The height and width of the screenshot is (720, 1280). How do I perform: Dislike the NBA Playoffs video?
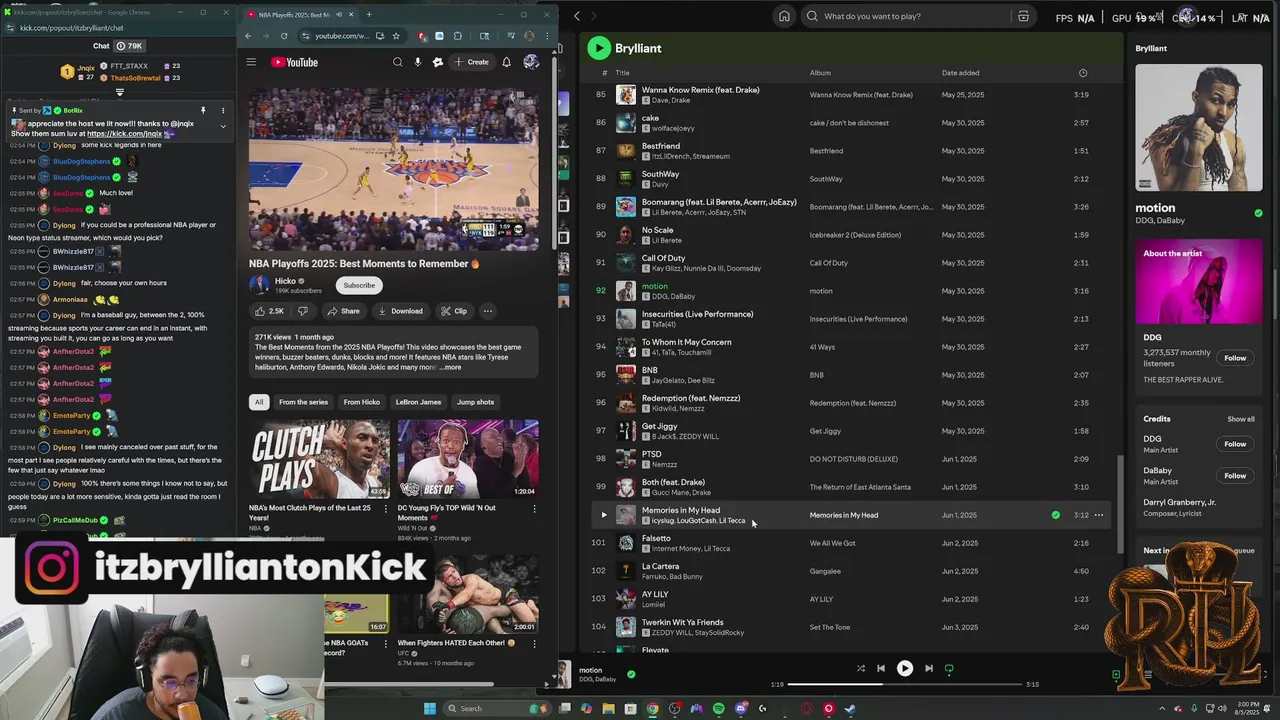pyautogui.click(x=303, y=311)
